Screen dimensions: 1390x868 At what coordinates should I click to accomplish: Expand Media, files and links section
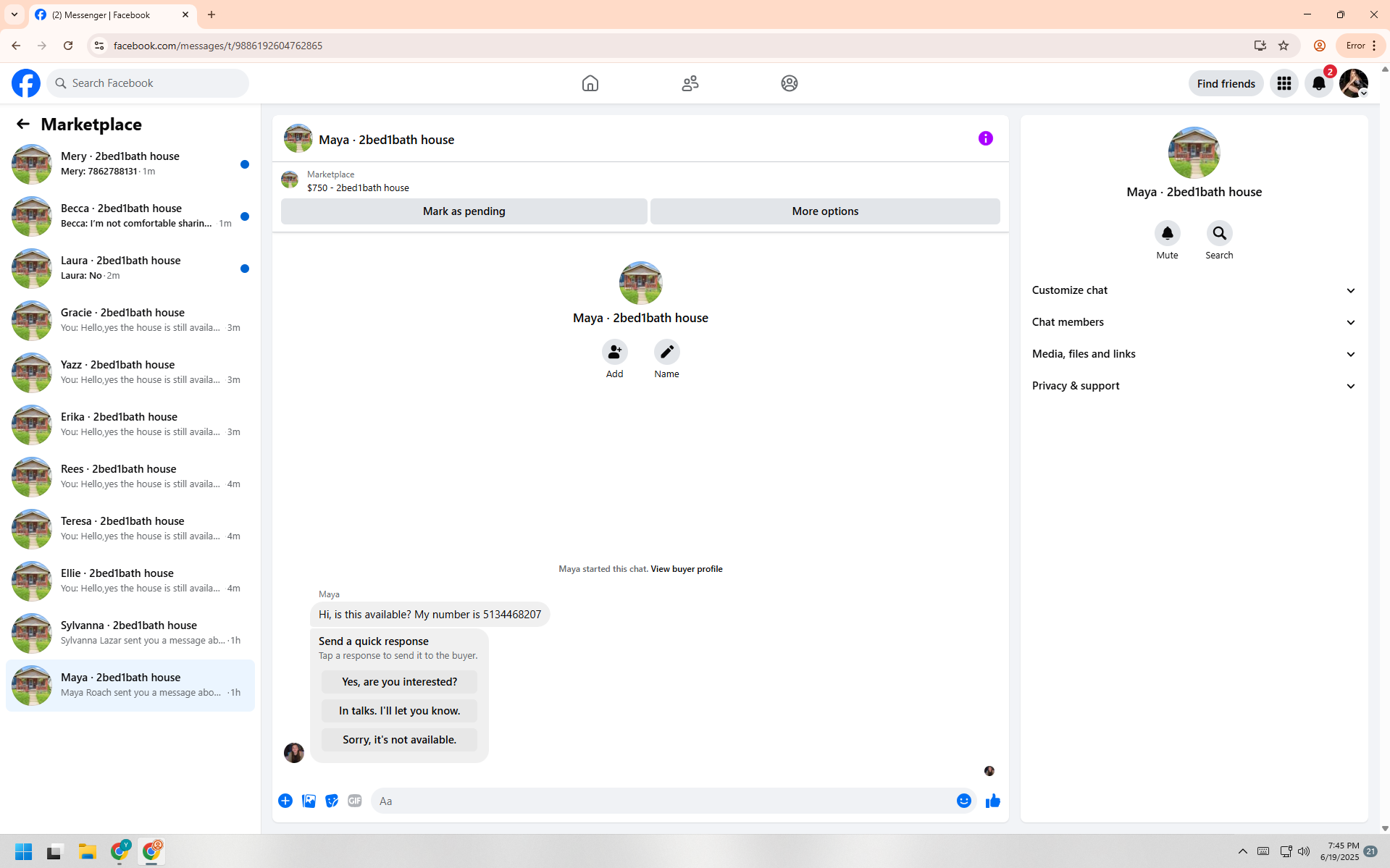[1194, 354]
